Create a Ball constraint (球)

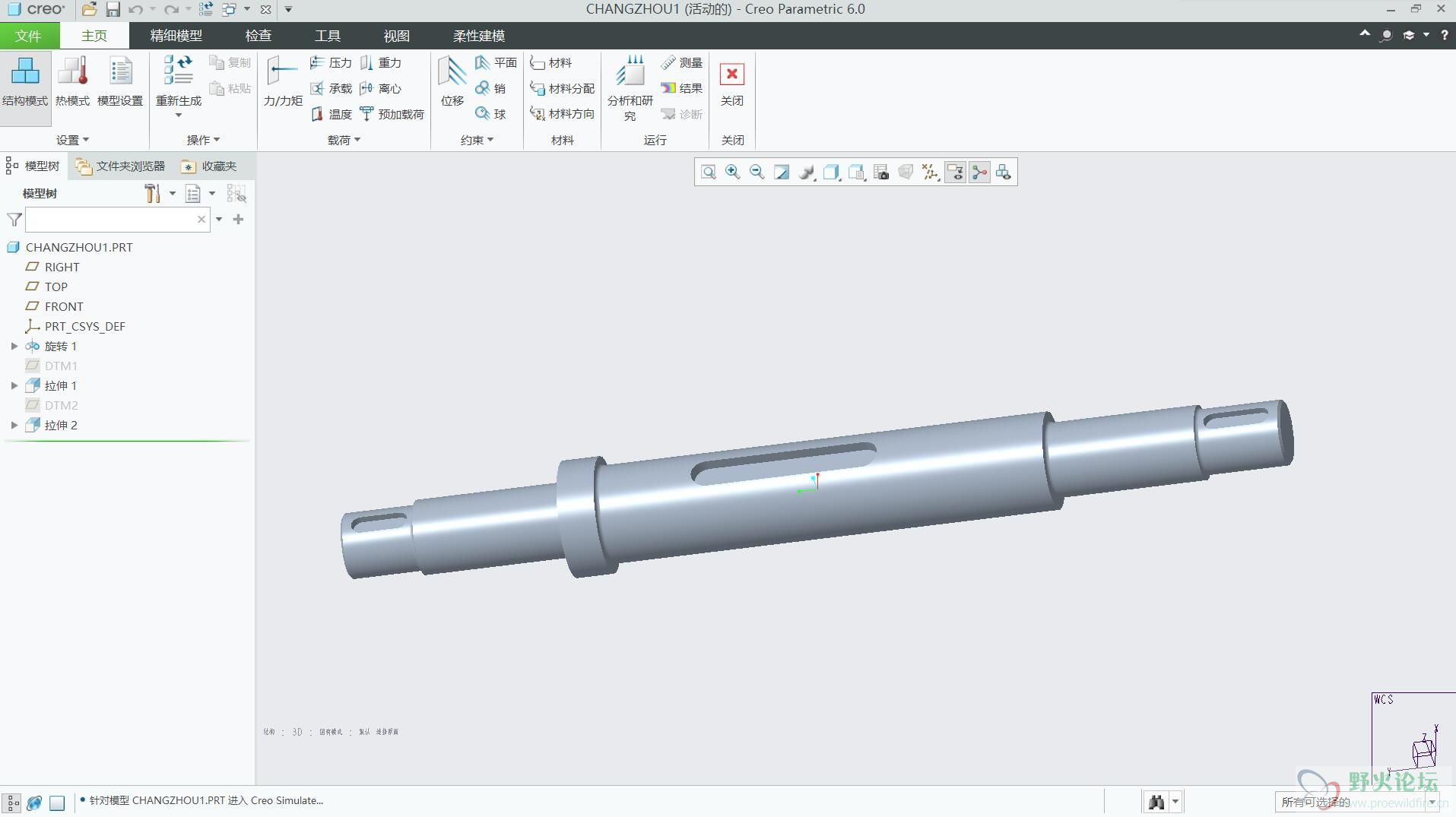tap(490, 114)
